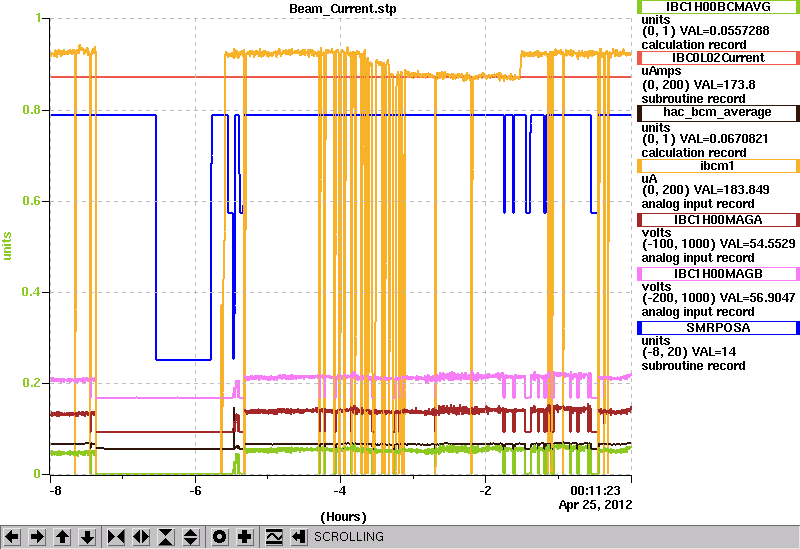Click the -4 x-axis tick label
800x549 pixels.
pyautogui.click(x=340, y=491)
